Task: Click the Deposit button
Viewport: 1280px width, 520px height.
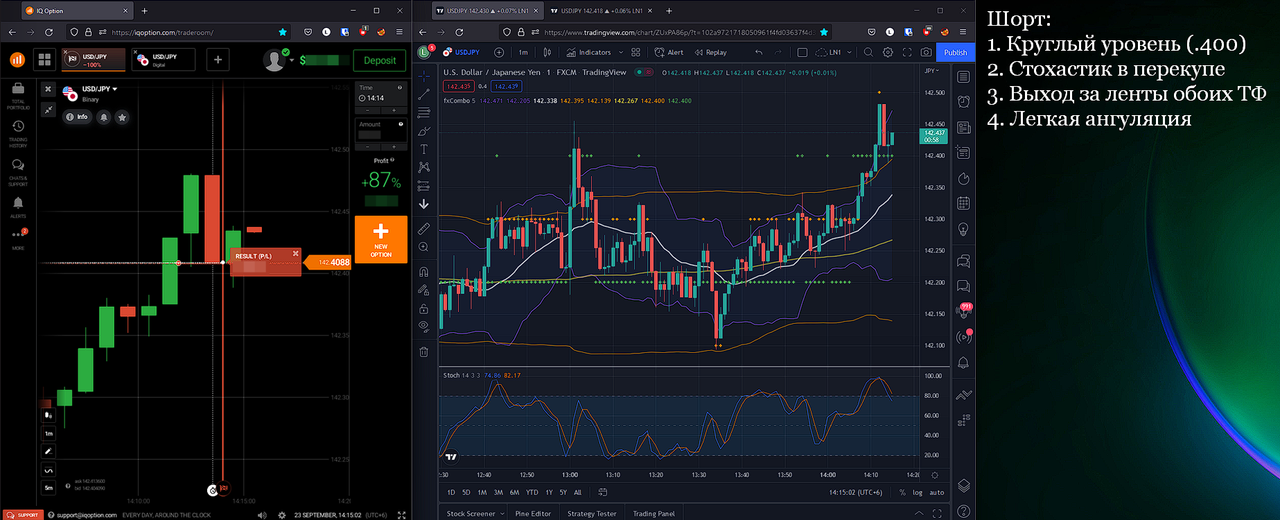Action: [x=379, y=60]
